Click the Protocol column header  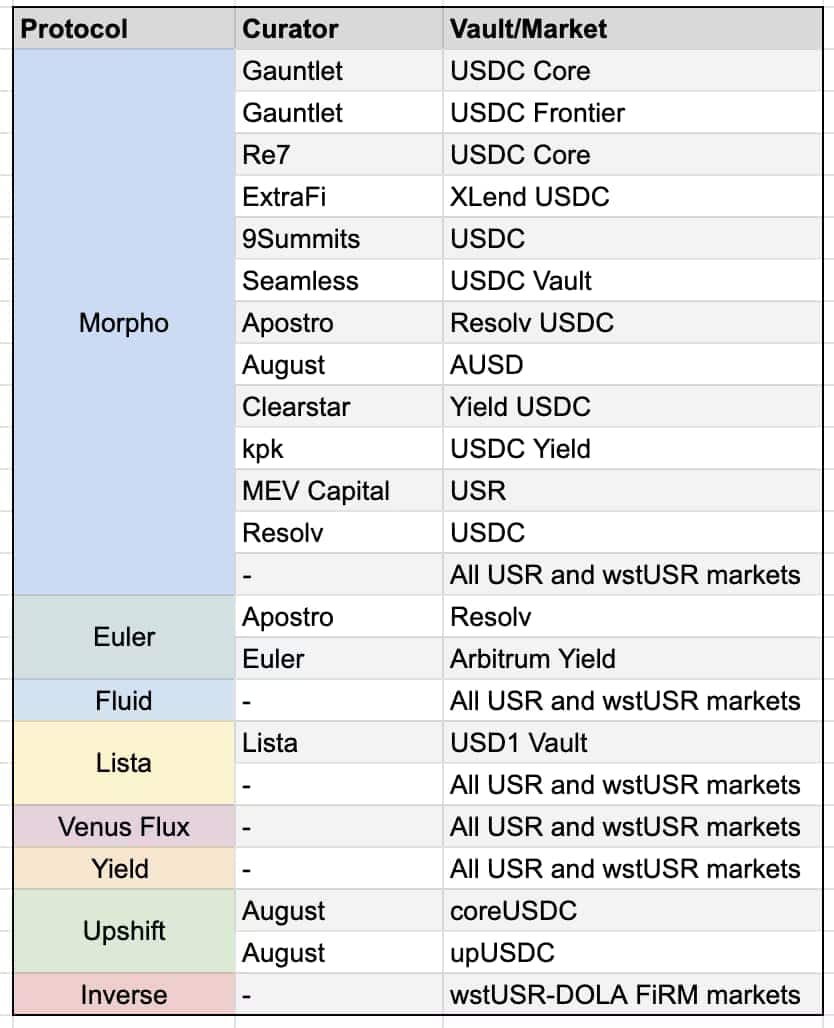pos(74,29)
